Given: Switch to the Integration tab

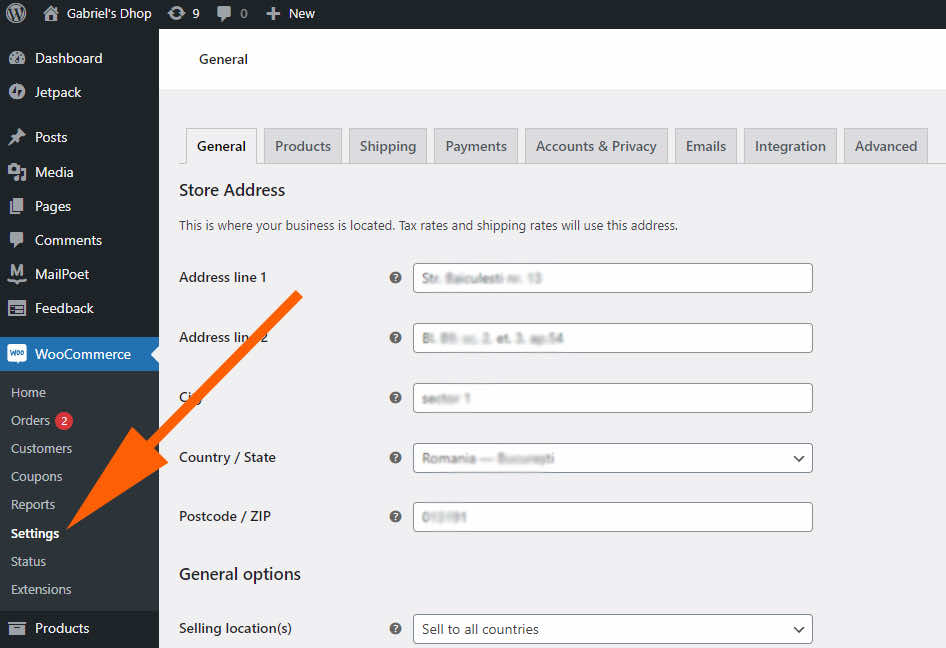Looking at the screenshot, I should tap(790, 146).
